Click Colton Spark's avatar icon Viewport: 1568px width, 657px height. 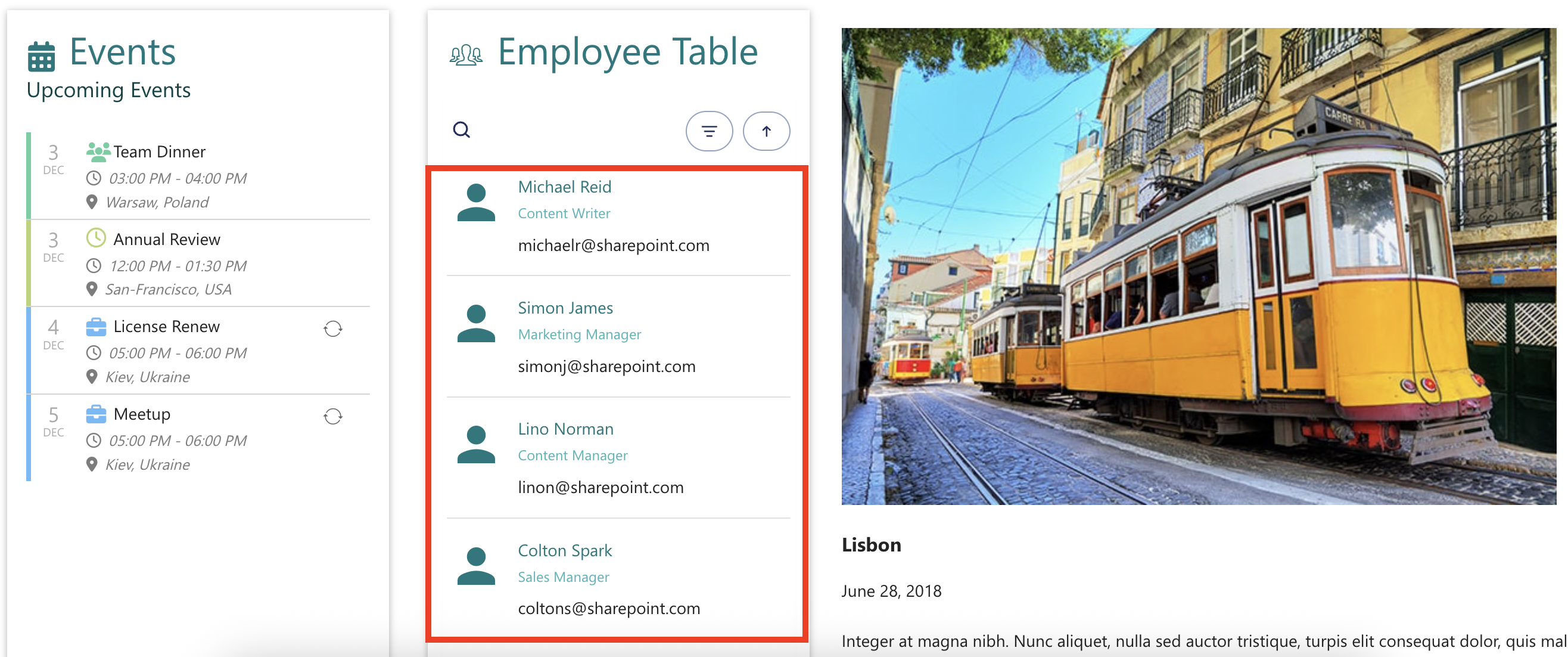[x=475, y=566]
